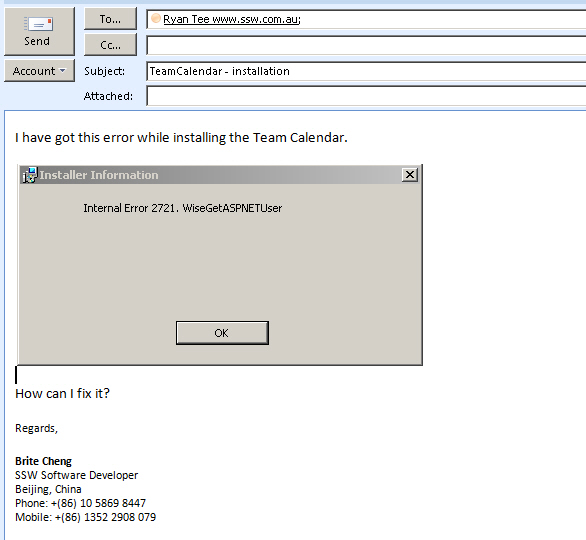Click into the empty Cc field
The width and height of the screenshot is (586, 540).
(x=366, y=45)
